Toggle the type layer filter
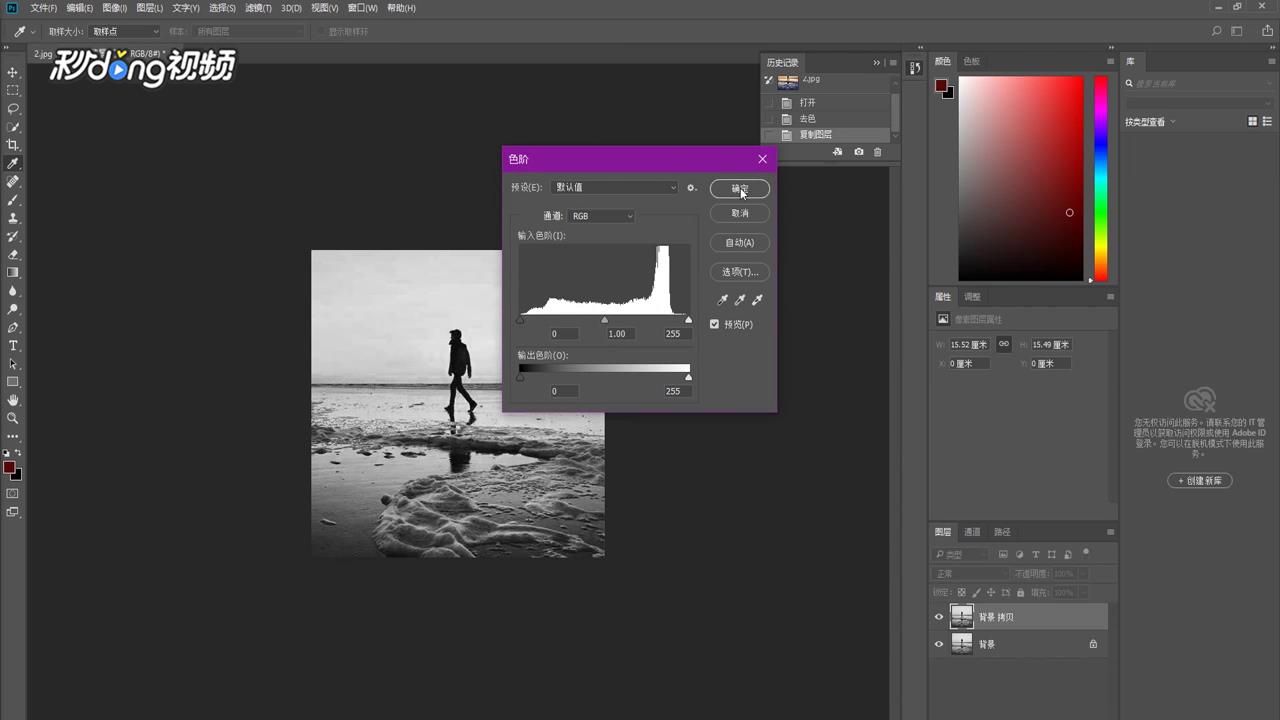The height and width of the screenshot is (720, 1280). (1036, 554)
